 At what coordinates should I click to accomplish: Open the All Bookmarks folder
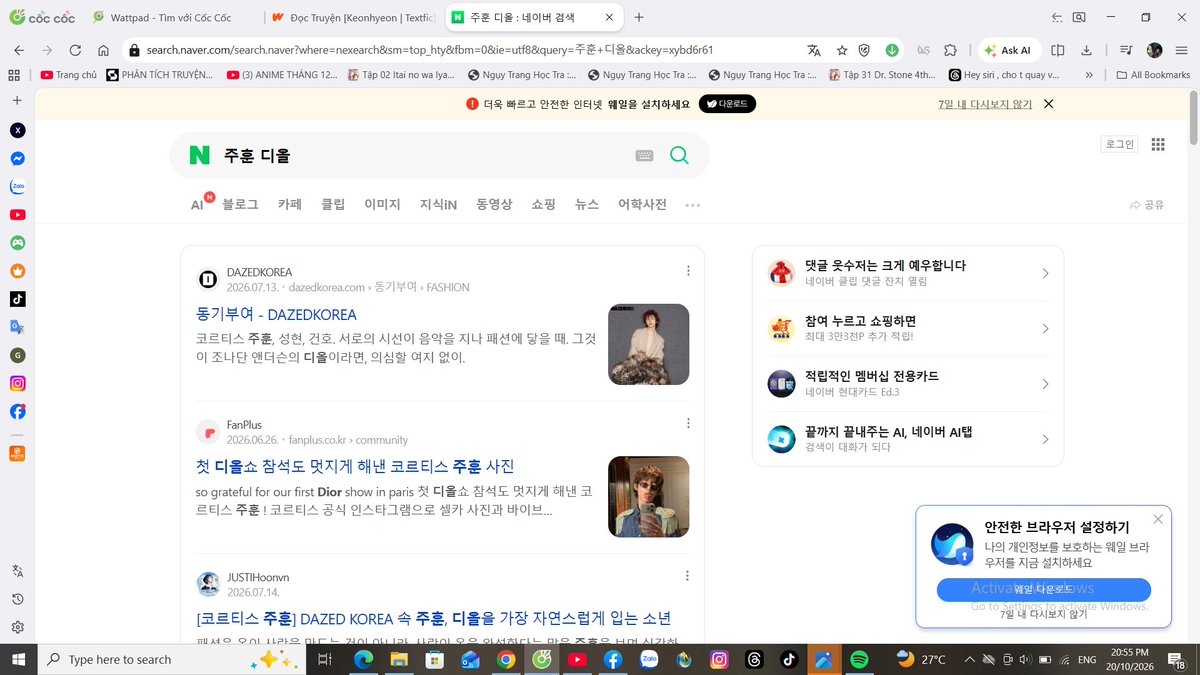[1153, 75]
